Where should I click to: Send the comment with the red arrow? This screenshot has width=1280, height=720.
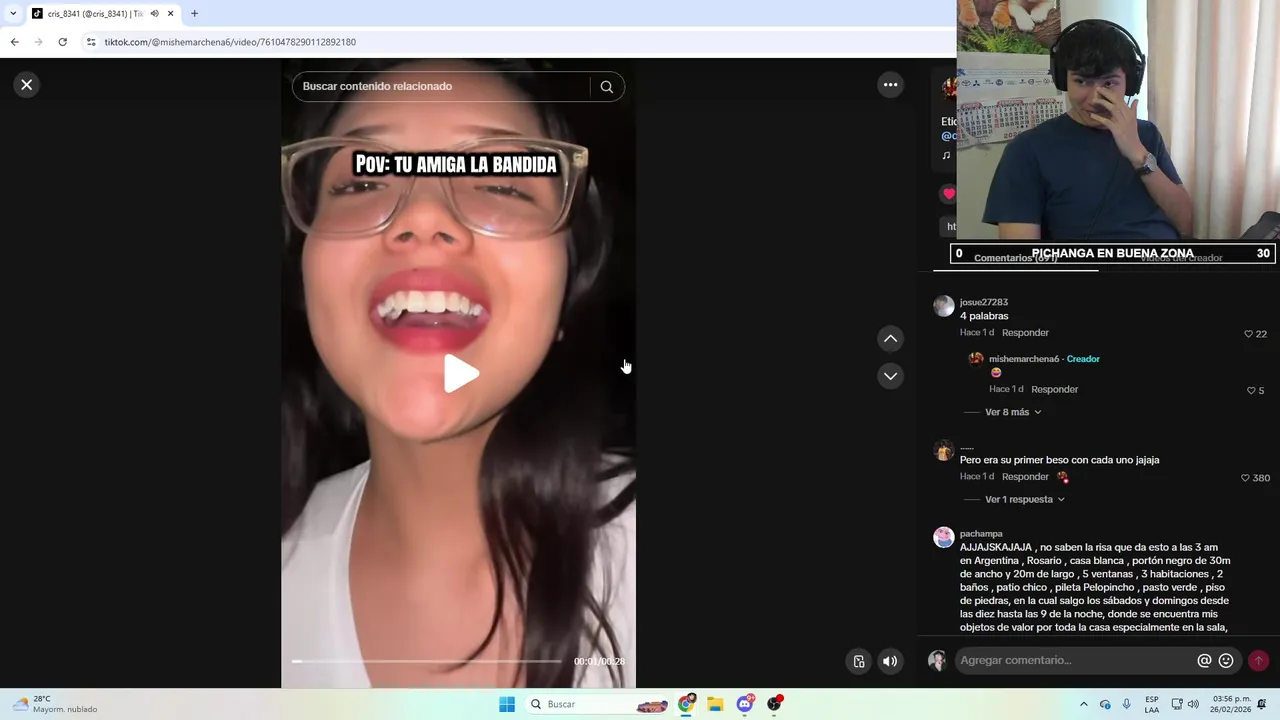(1258, 661)
